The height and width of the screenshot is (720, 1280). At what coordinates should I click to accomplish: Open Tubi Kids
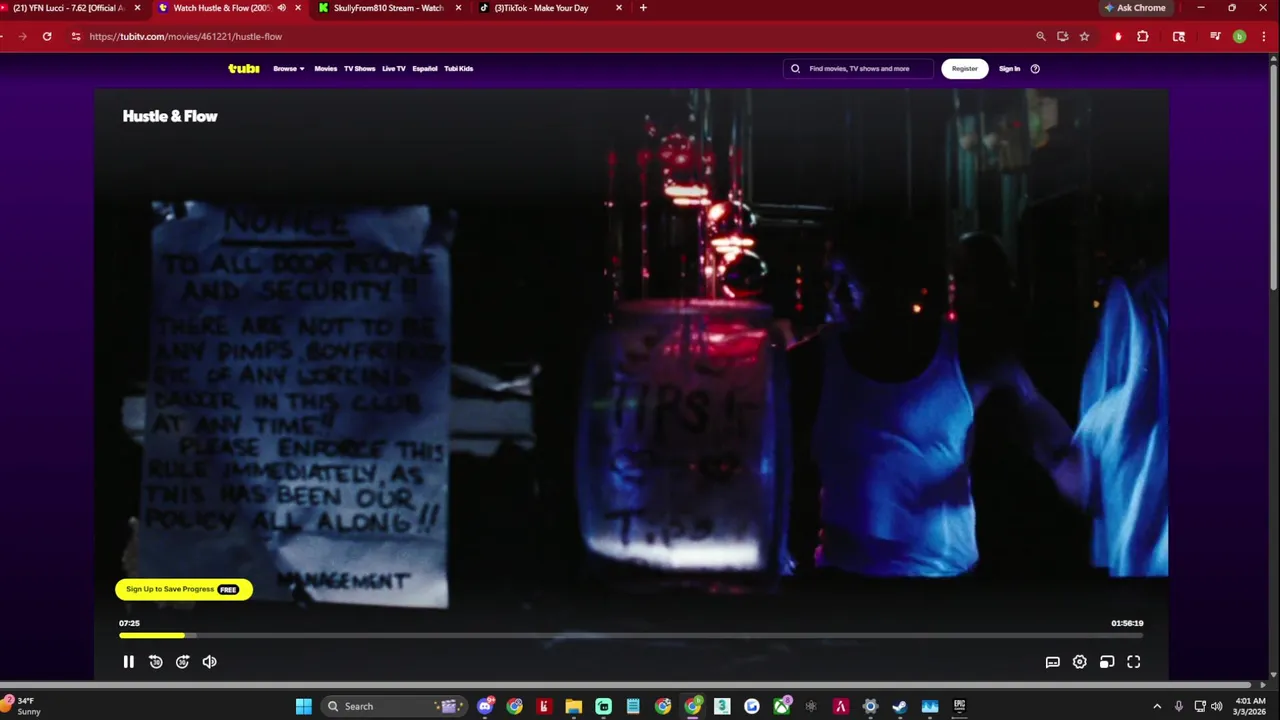tap(459, 69)
